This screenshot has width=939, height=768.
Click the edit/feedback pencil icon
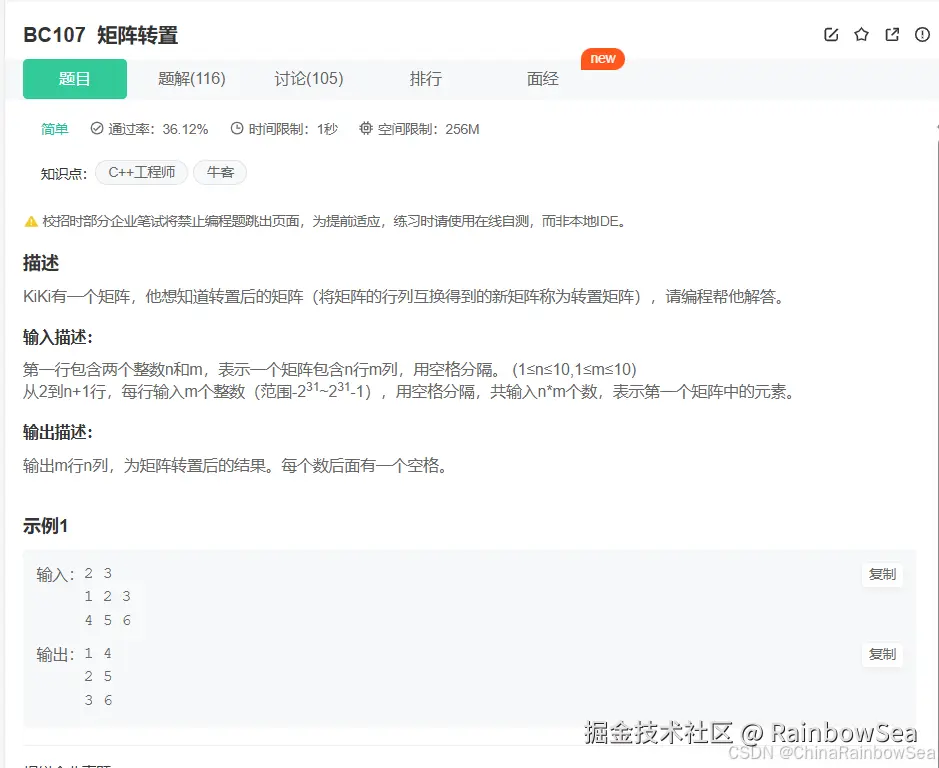(x=830, y=34)
